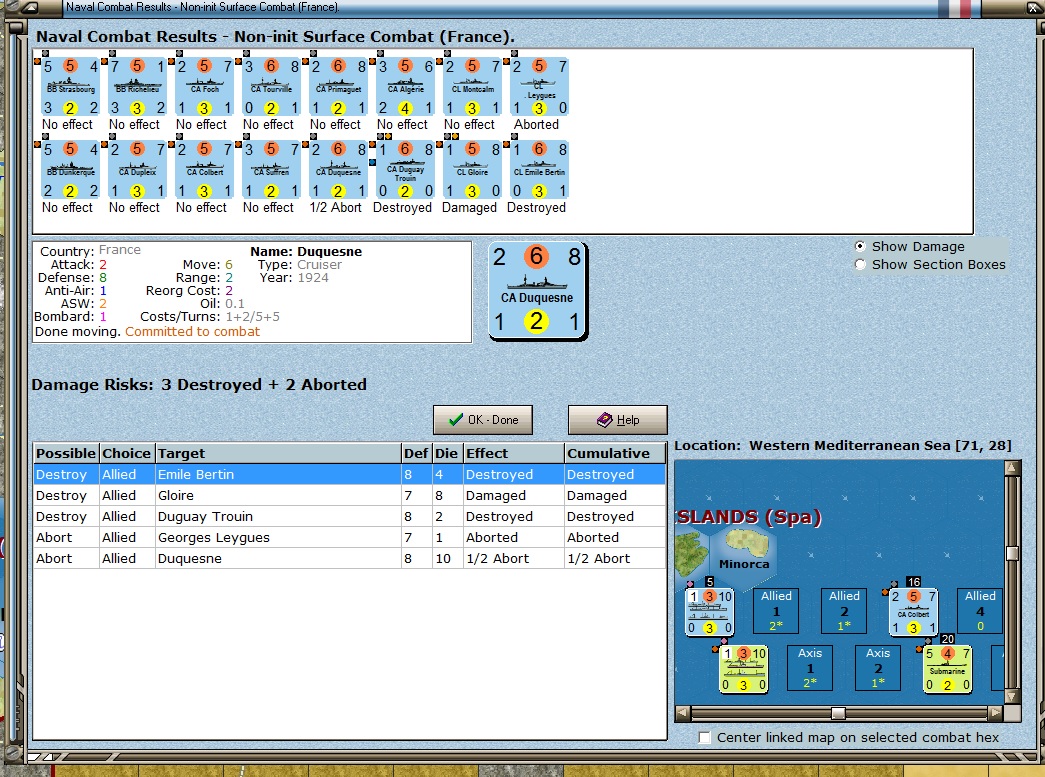Sort by the Possible column header
This screenshot has width=1045, height=777.
[x=65, y=453]
